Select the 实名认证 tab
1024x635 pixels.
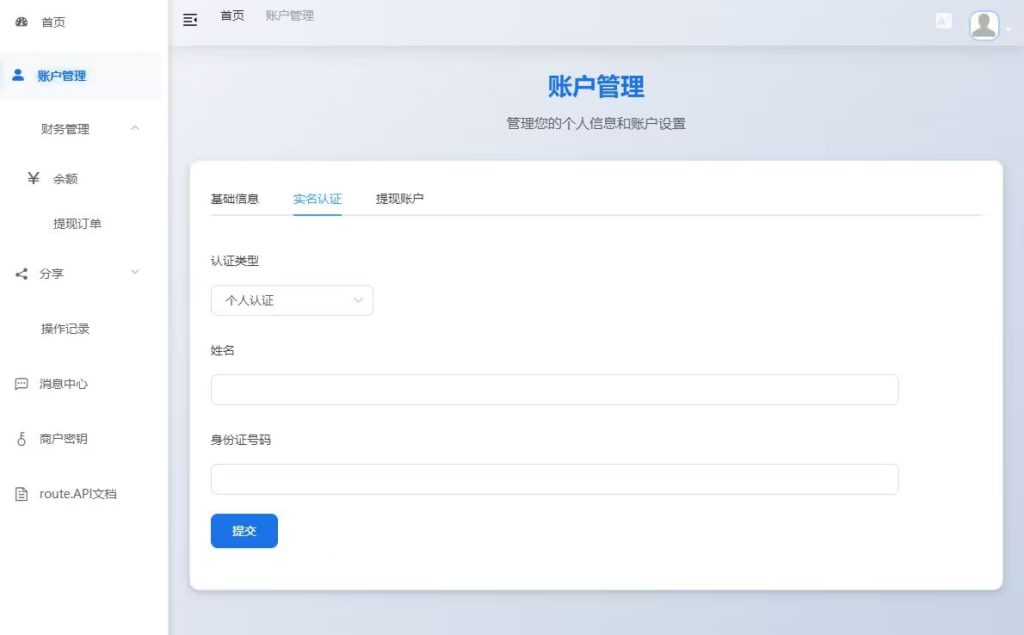(317, 199)
